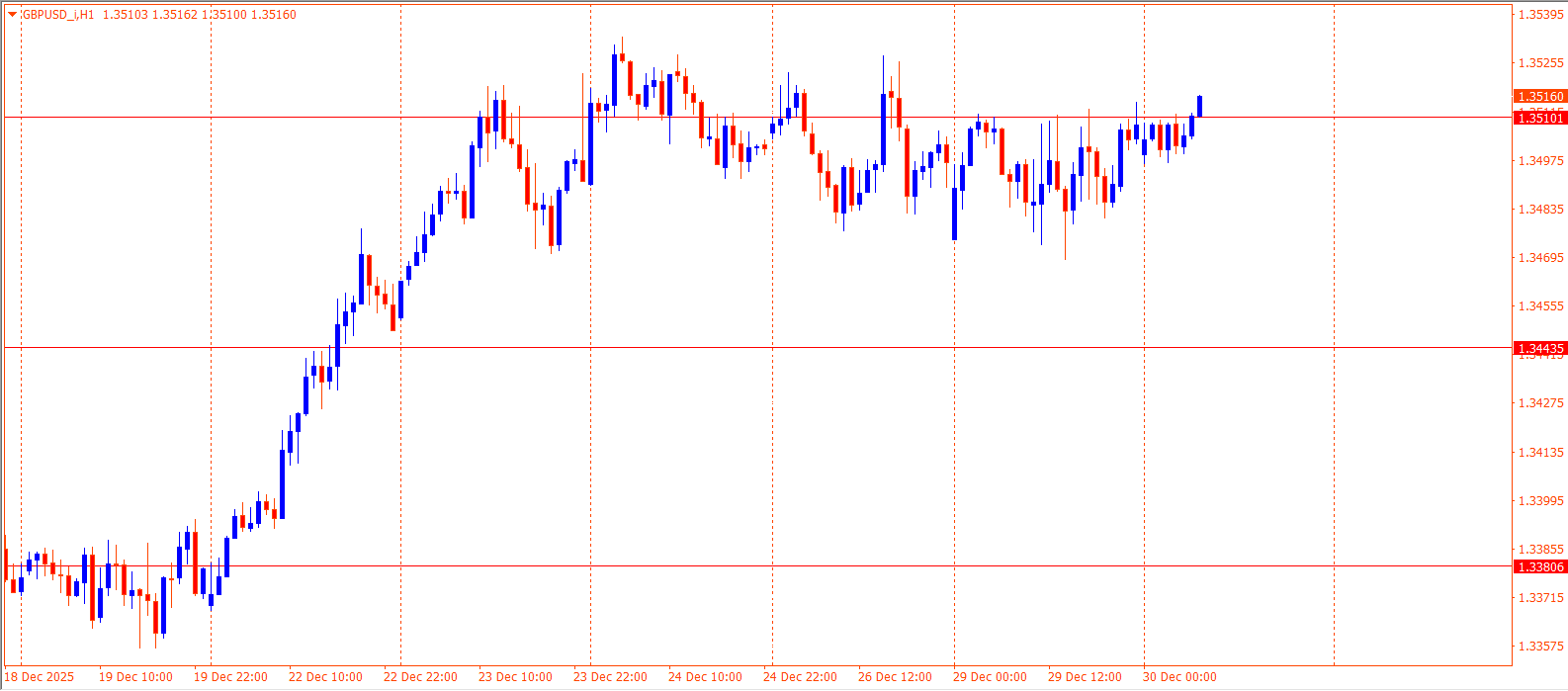The height and width of the screenshot is (691, 1568).
Task: Click the 1.33575 price scale value
Action: pos(1540,646)
